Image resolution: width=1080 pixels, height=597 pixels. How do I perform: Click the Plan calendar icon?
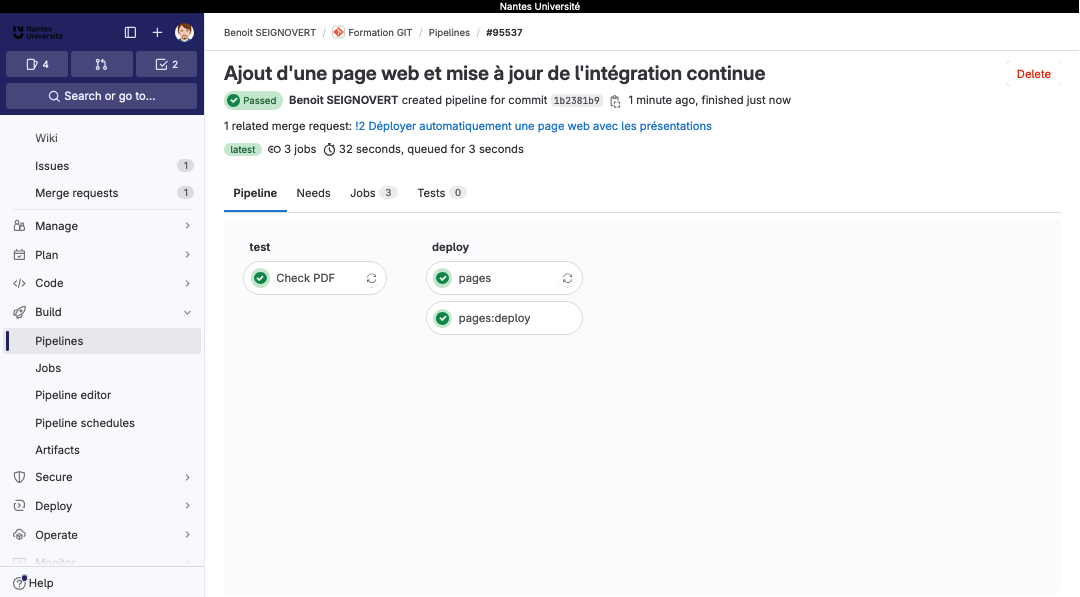tap(19, 255)
